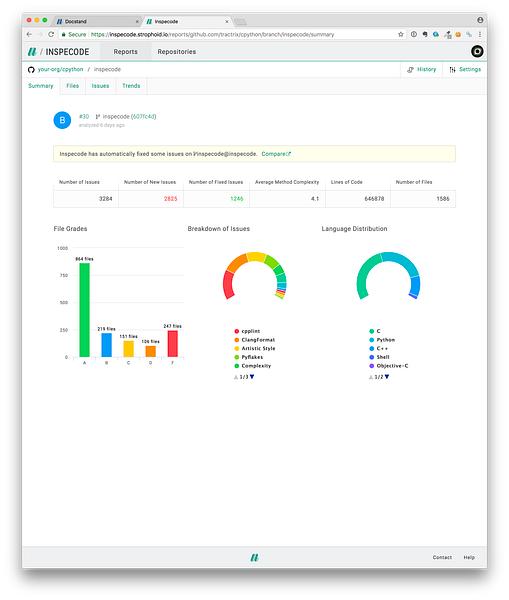
Task: Click the blue B grade badge
Action: [62, 120]
